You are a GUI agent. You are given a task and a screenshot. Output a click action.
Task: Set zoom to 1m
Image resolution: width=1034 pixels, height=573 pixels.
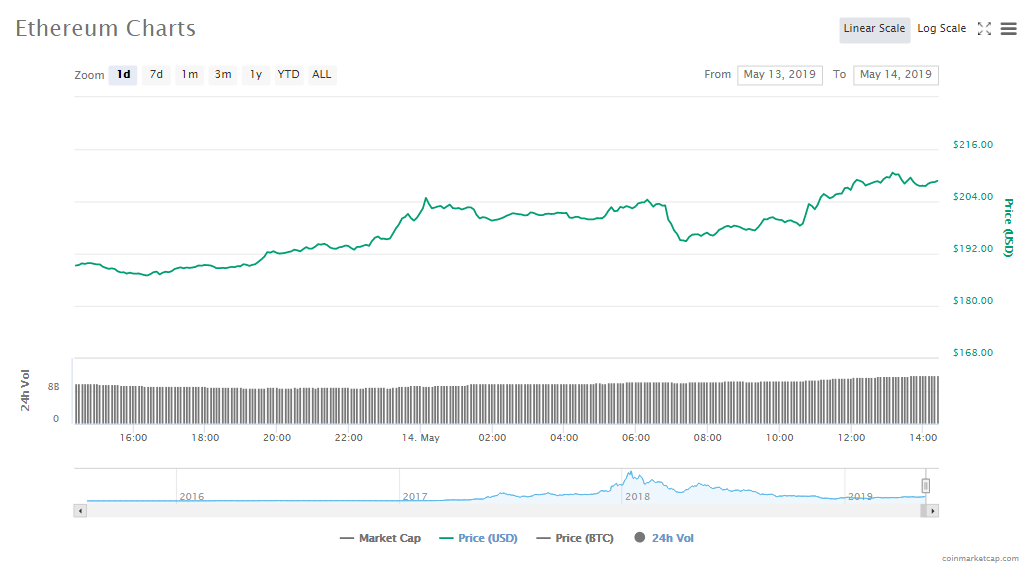tap(189, 75)
